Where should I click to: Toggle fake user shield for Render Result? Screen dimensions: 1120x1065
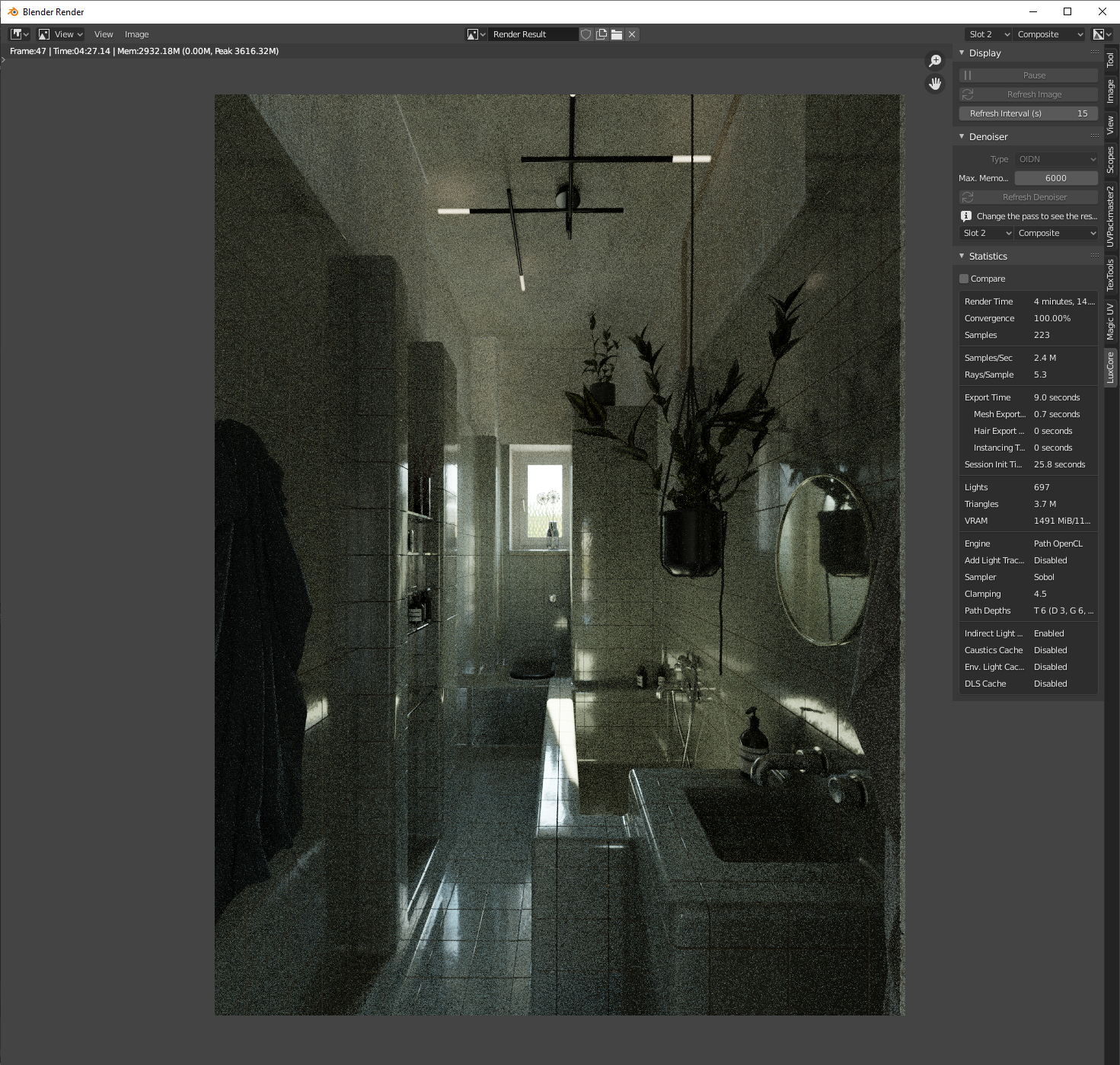(x=586, y=34)
